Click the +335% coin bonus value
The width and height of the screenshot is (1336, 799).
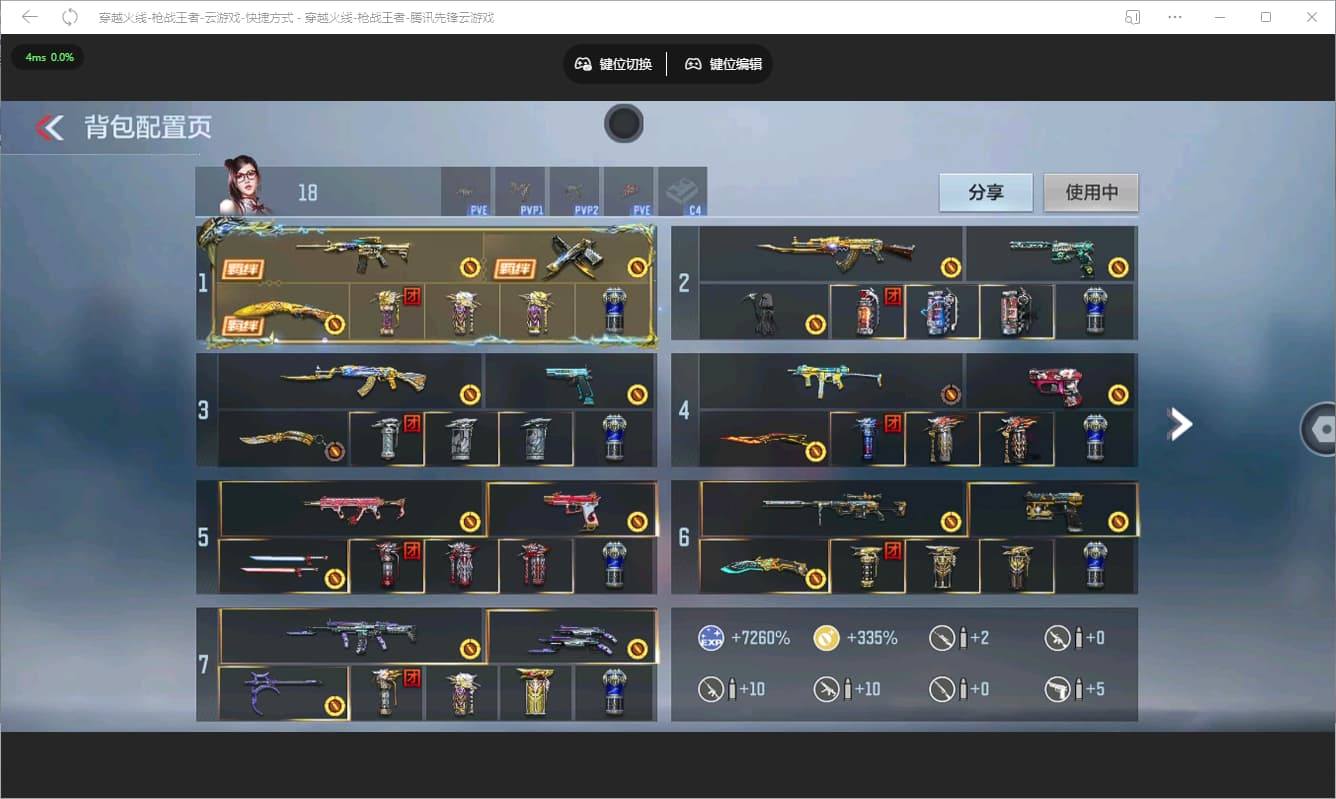872,638
